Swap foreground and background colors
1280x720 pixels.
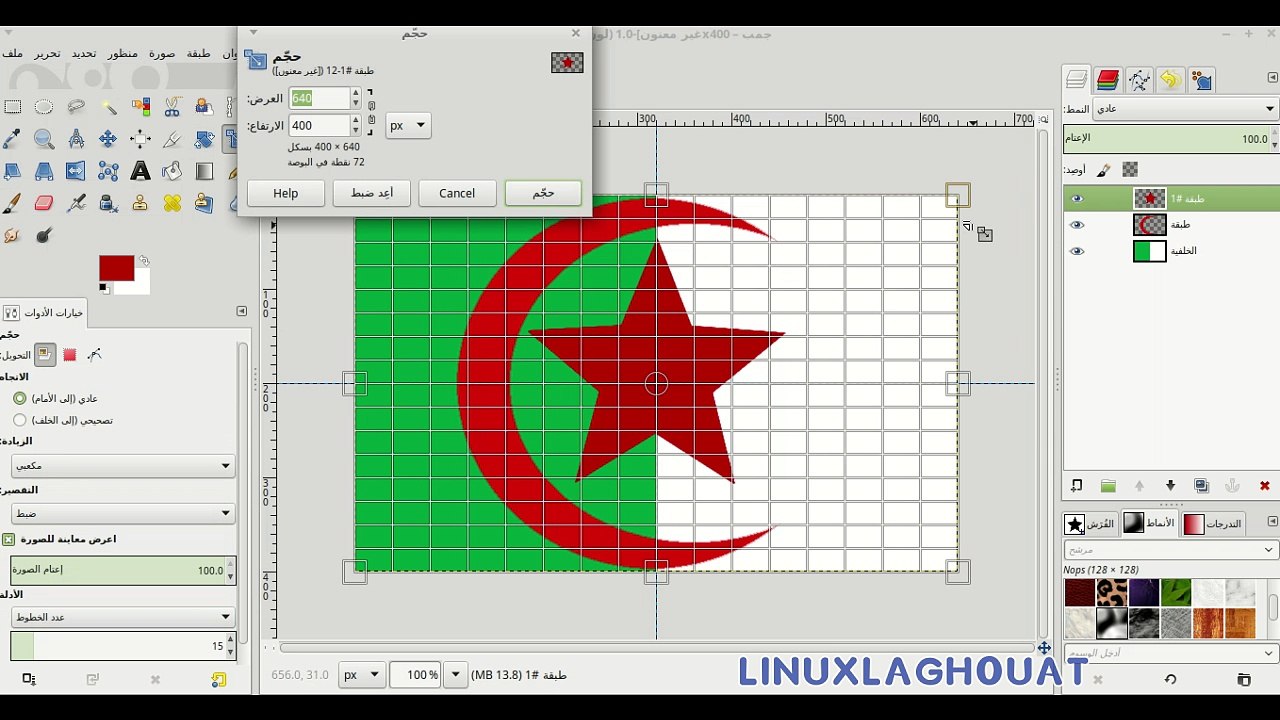(x=144, y=260)
